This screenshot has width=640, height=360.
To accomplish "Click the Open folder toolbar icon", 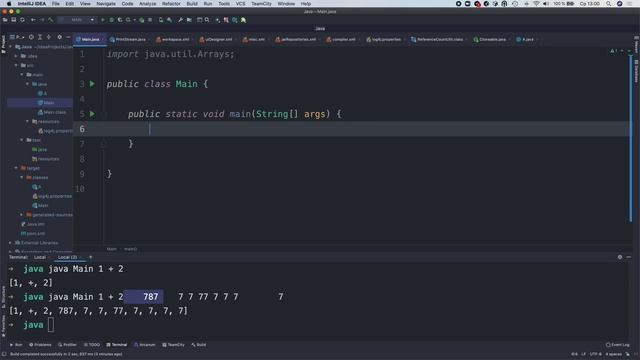I will coord(5,20).
